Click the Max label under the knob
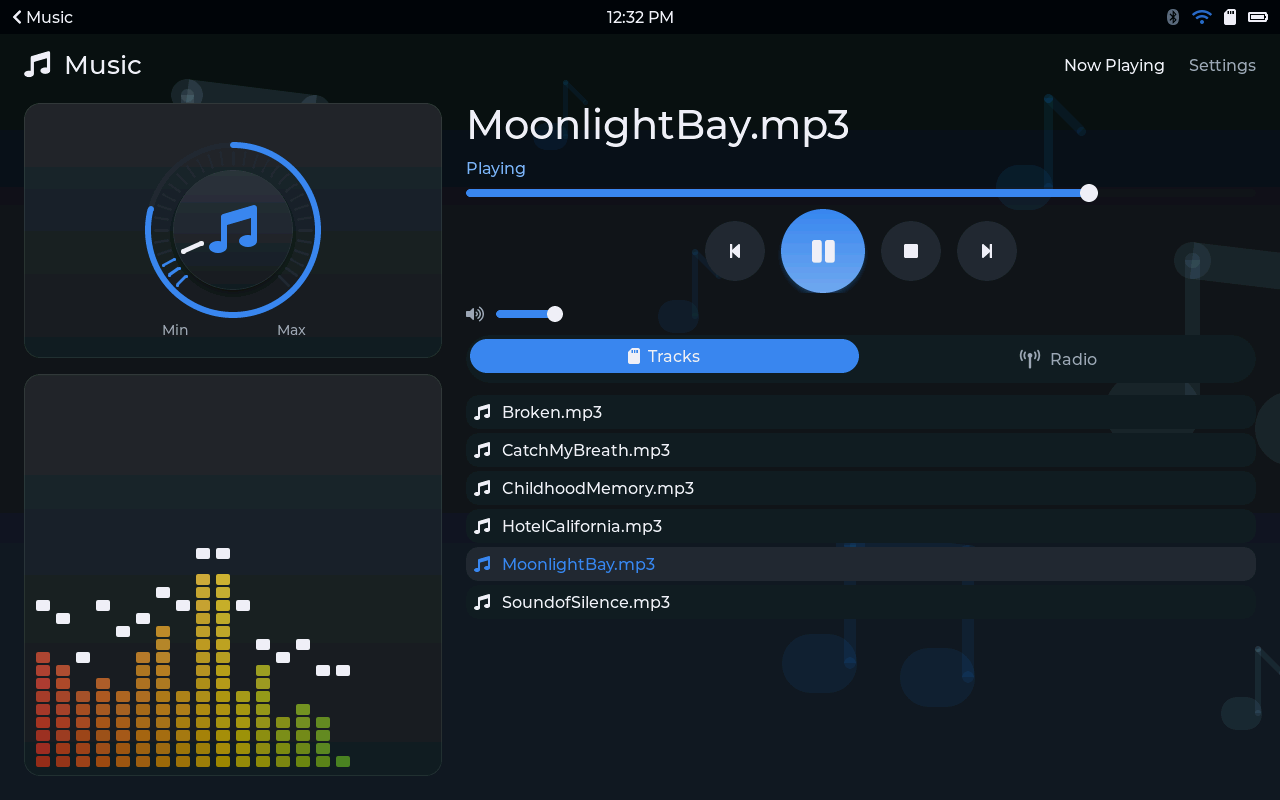The image size is (1280, 800). (291, 330)
